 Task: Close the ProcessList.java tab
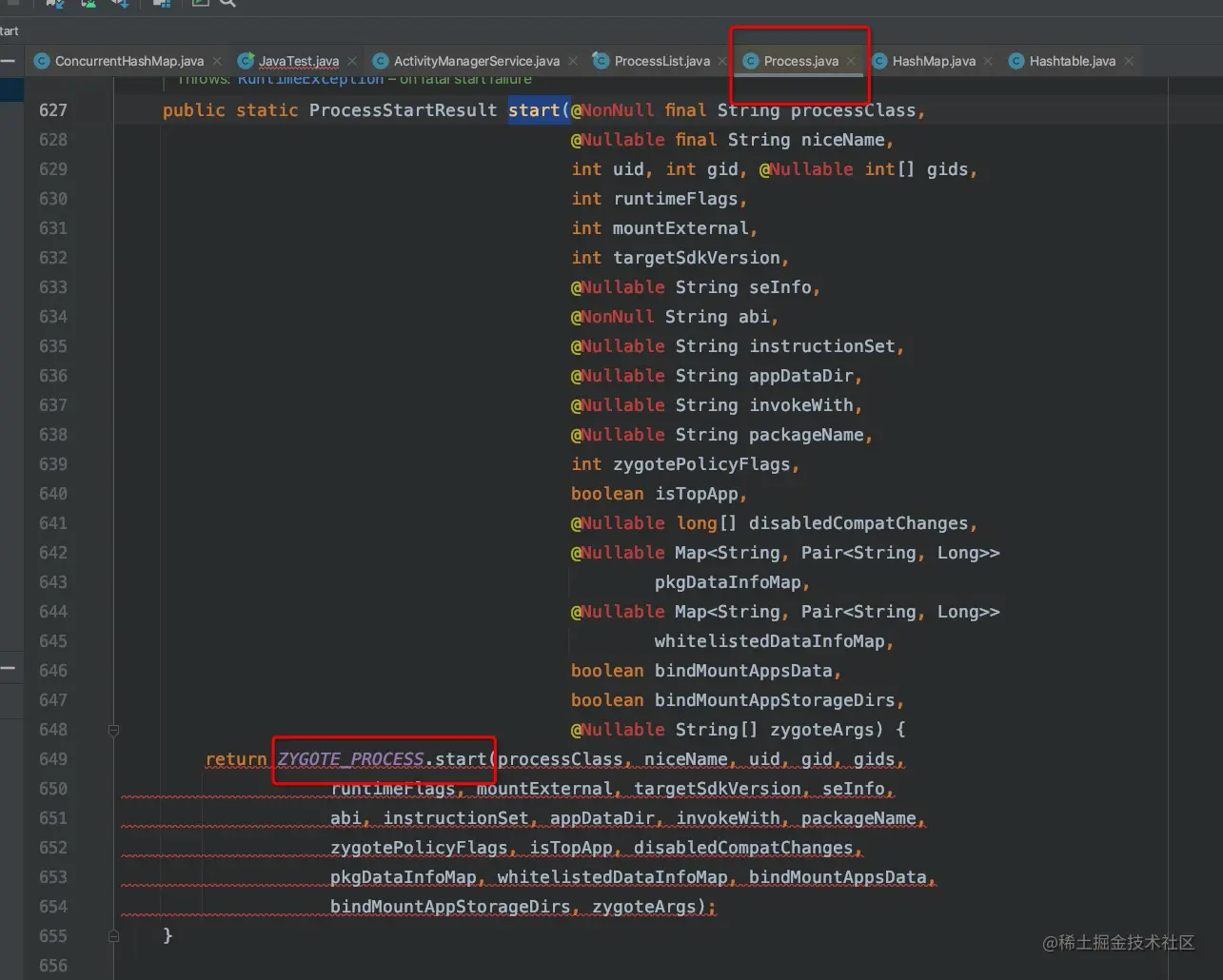click(723, 61)
